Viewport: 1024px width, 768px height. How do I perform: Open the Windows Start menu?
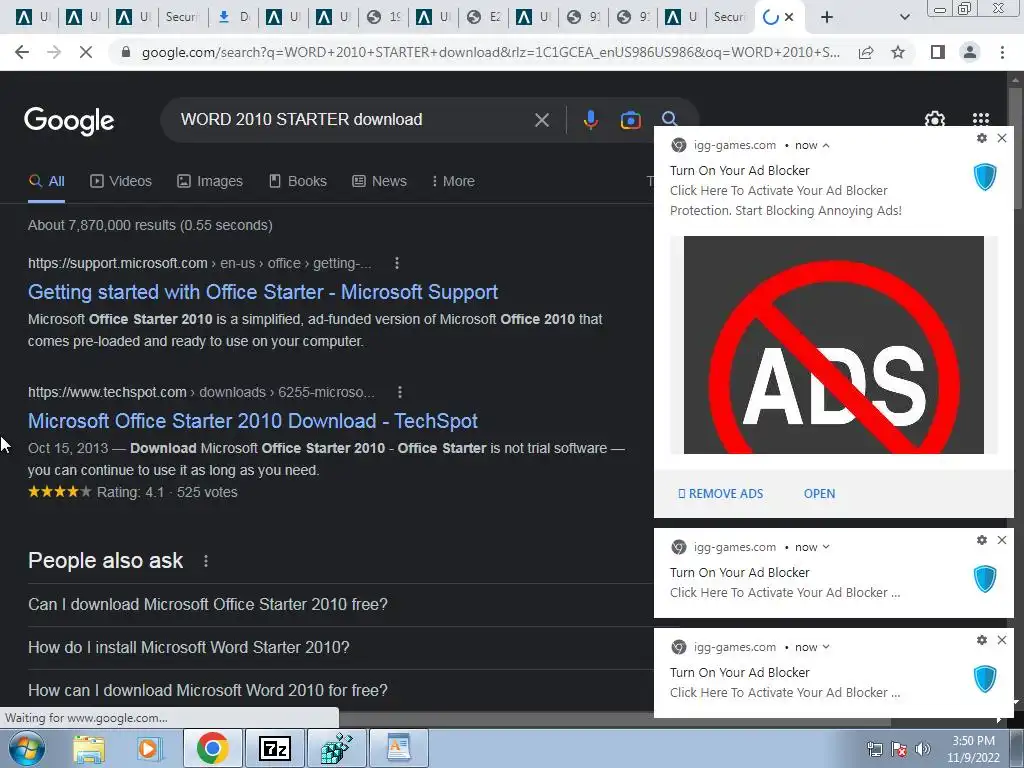(x=25, y=748)
